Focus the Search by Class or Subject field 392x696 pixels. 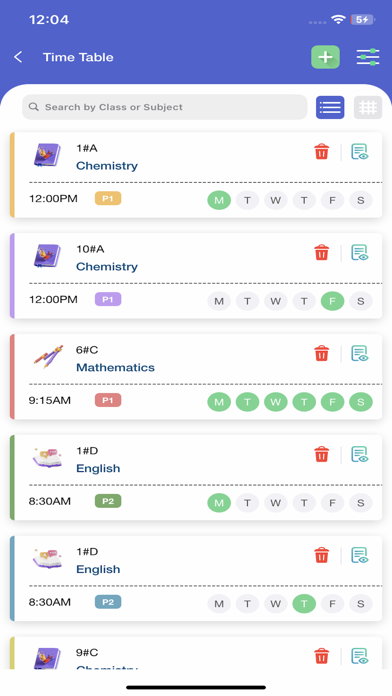click(x=165, y=107)
